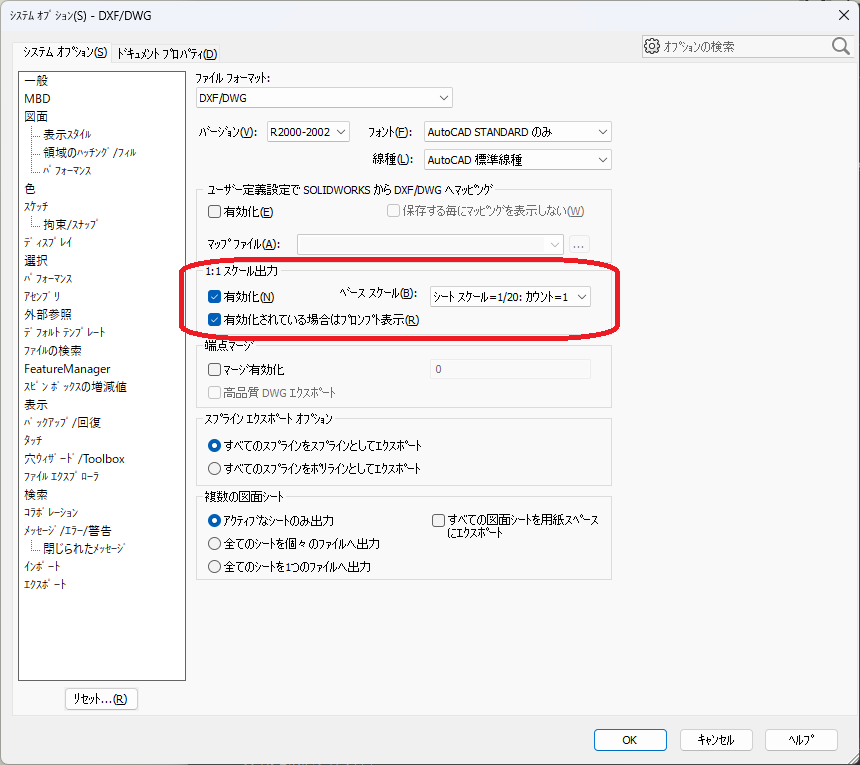
Task: Click the options search gear icon
Action: [x=653, y=46]
